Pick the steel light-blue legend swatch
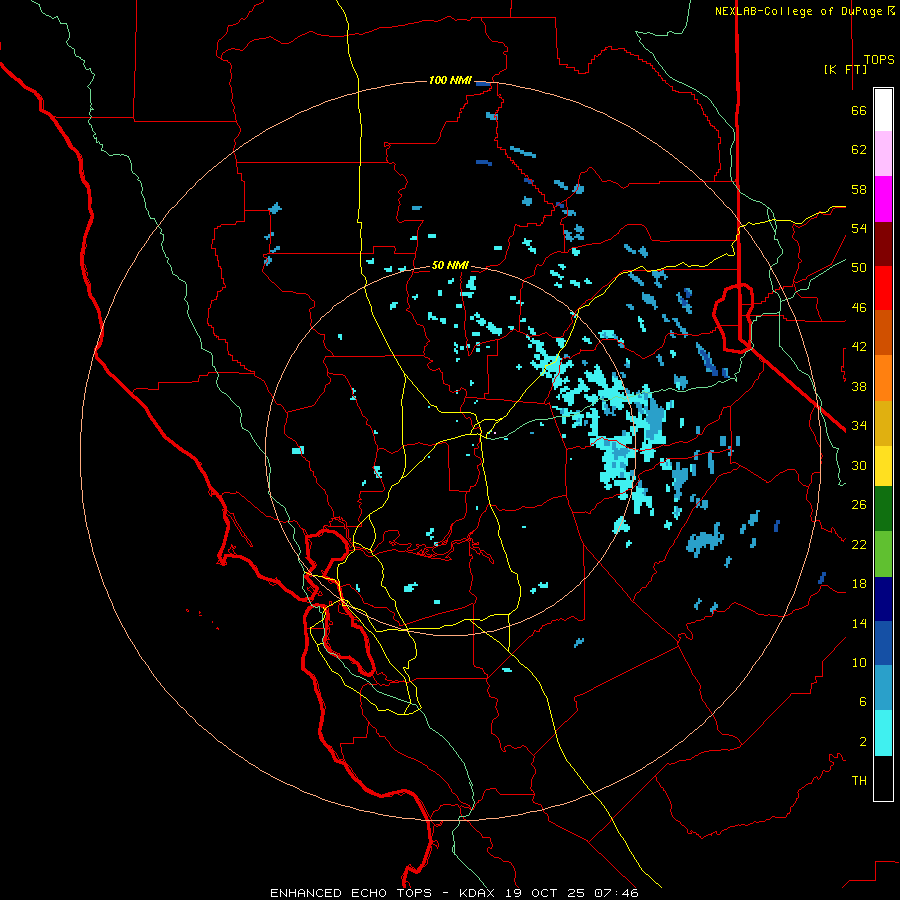 (883, 688)
